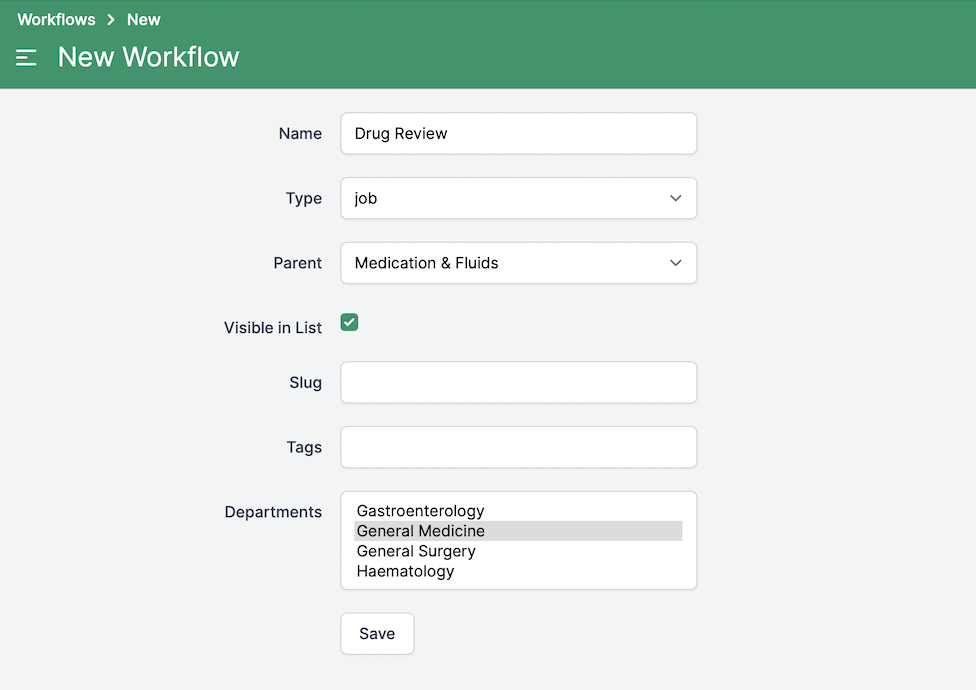Image resolution: width=976 pixels, height=690 pixels.
Task: Uncheck the Visible in List checkbox
Action: [349, 322]
